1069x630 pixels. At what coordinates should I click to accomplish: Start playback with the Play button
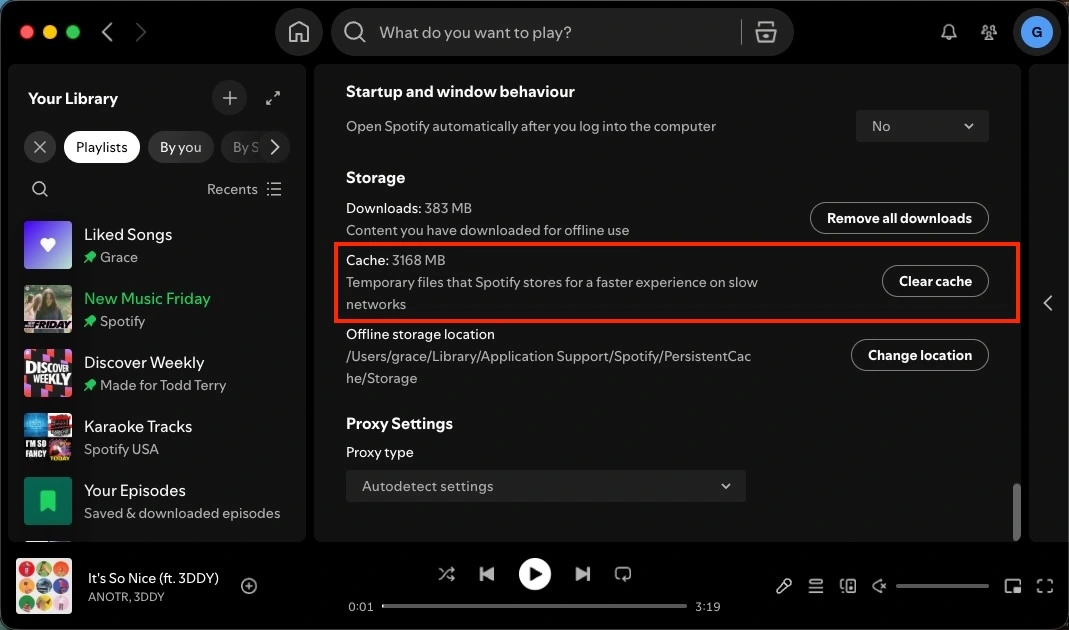(x=534, y=574)
